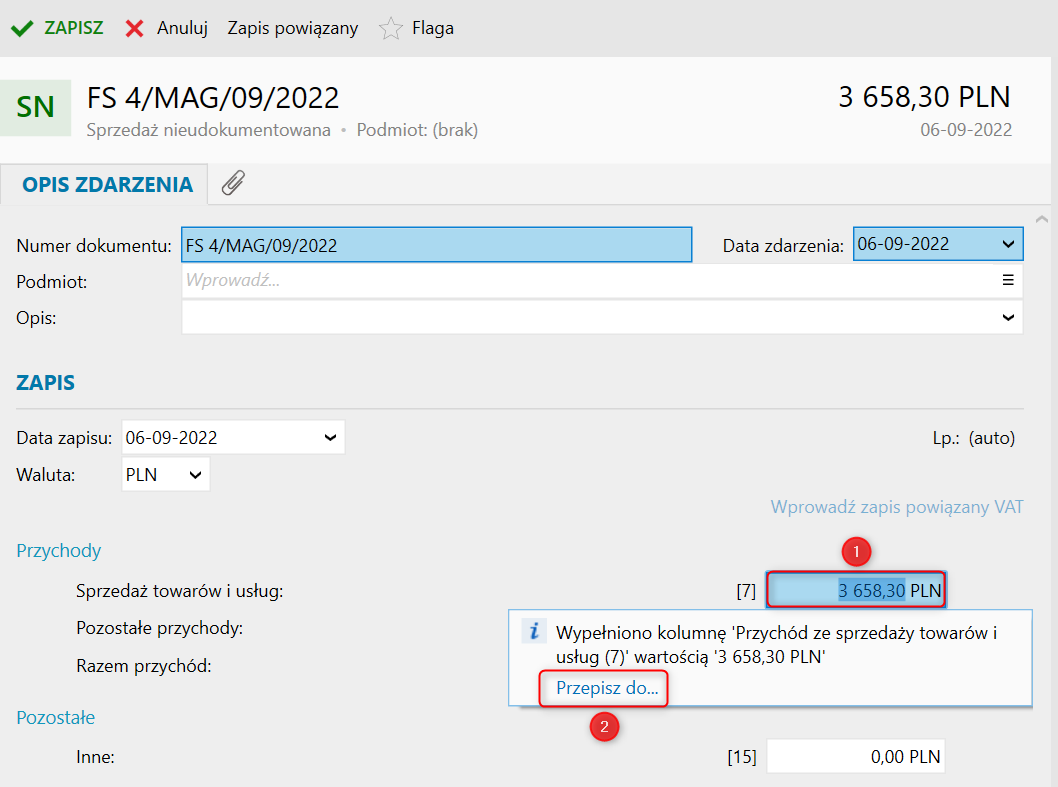
Task: Click the Numer dokumentu input field
Action: coord(436,245)
